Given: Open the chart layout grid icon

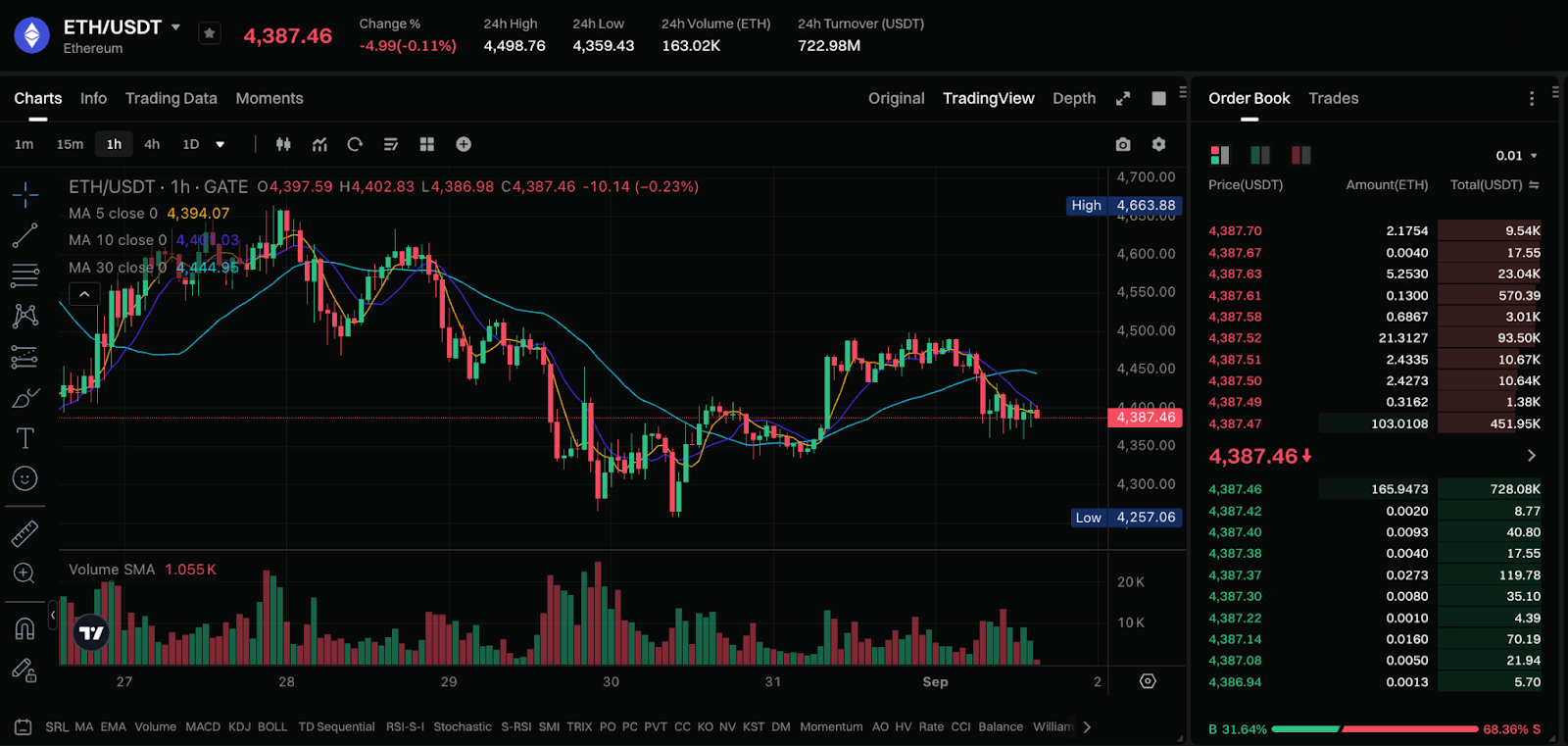Looking at the screenshot, I should coord(427,144).
